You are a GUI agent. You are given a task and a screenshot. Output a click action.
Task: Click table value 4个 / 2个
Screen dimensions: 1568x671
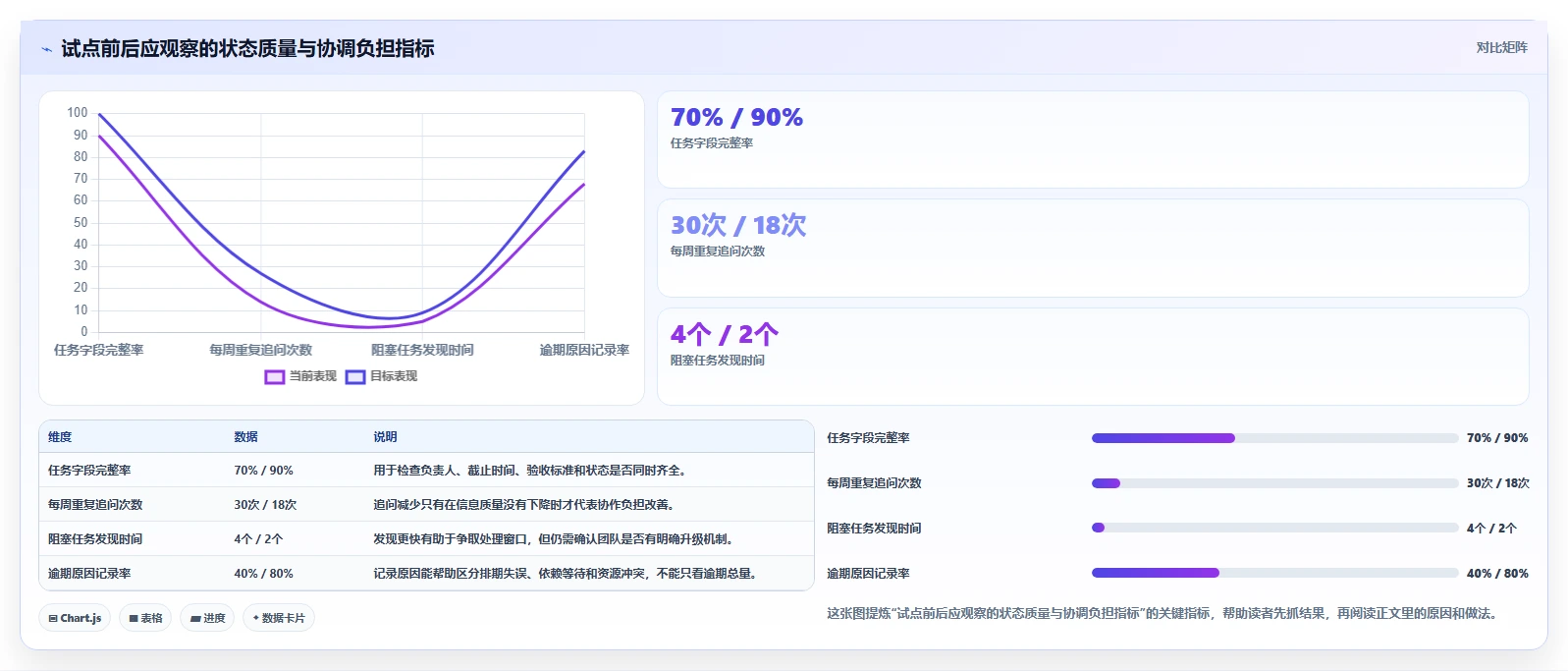(x=258, y=539)
